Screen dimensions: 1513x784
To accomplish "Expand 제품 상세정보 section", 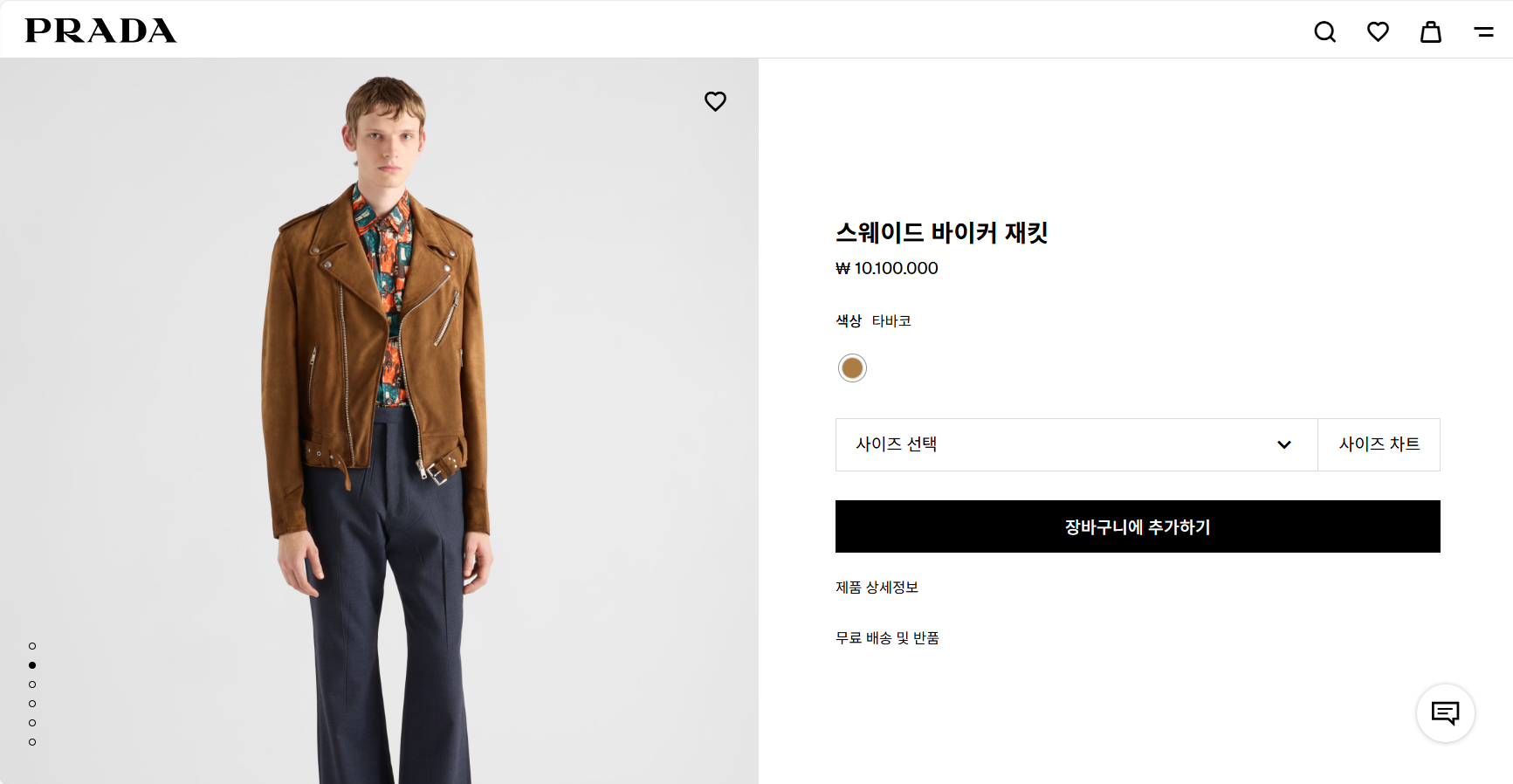I will [x=877, y=588].
